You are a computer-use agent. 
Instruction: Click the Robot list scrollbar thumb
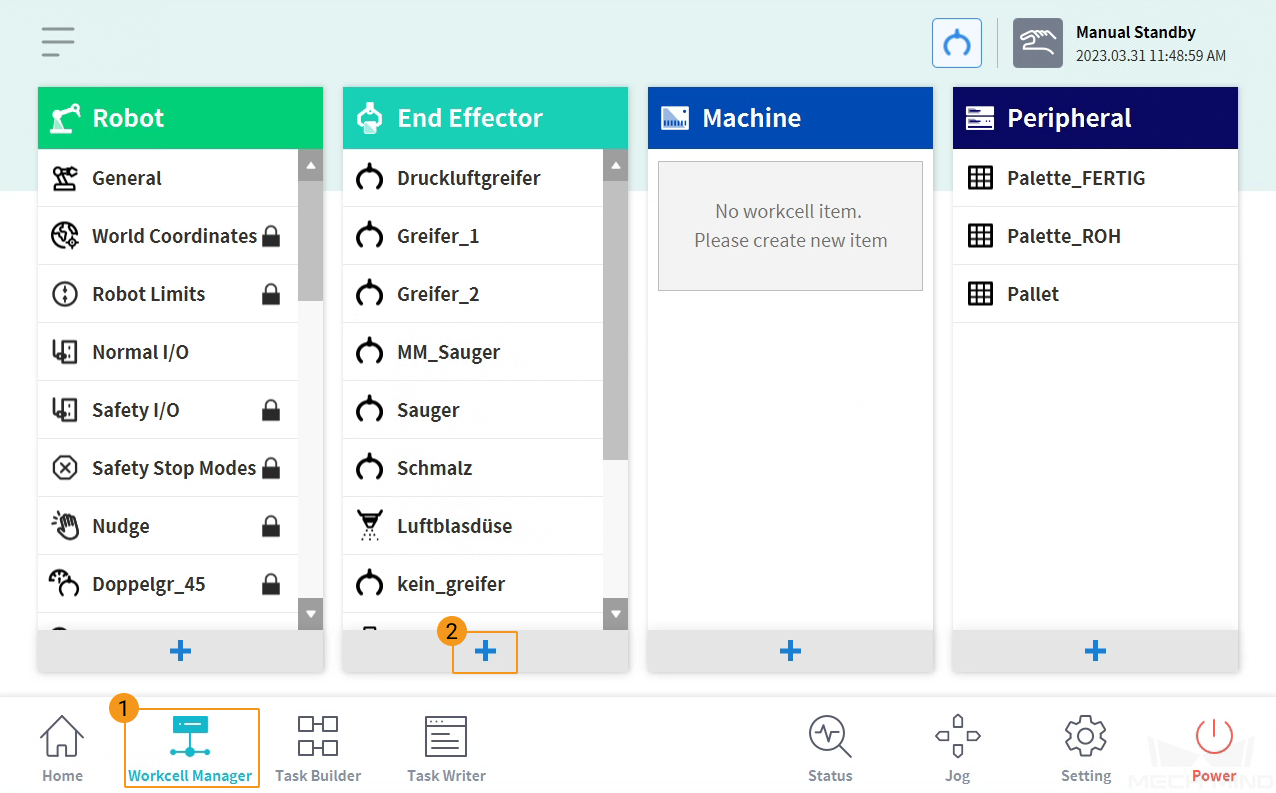(310, 240)
